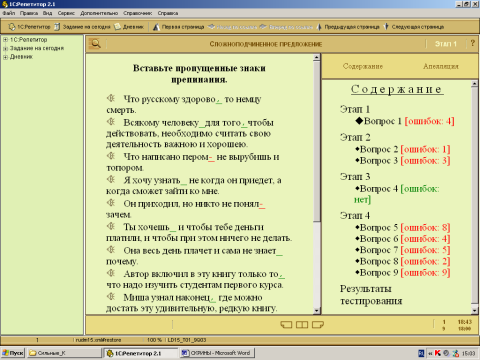481x361 pixels.
Task: Play audio for sentence "Я хочу узнать"
Action: tap(111, 179)
